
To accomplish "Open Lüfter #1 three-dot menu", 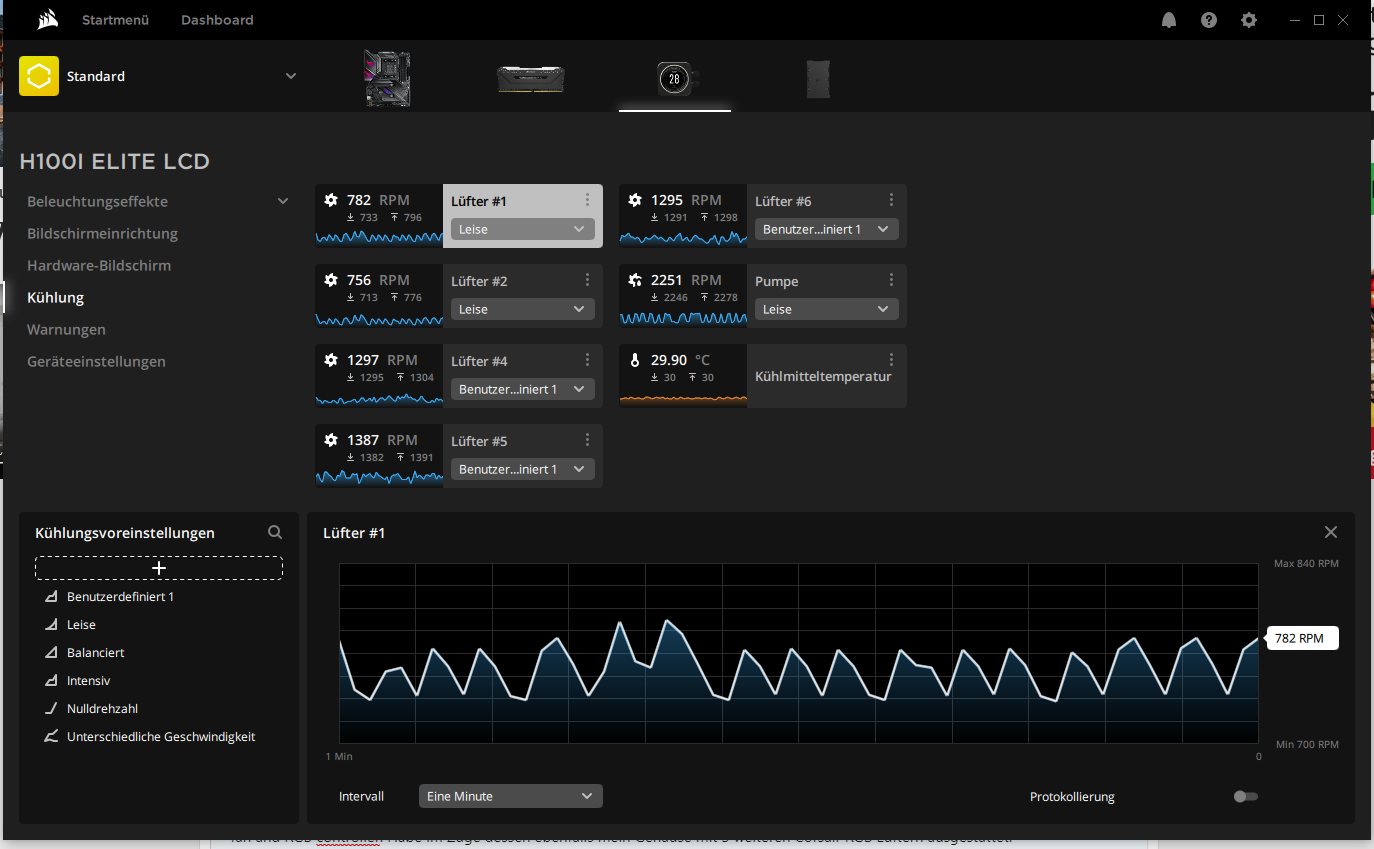I will pos(587,200).
